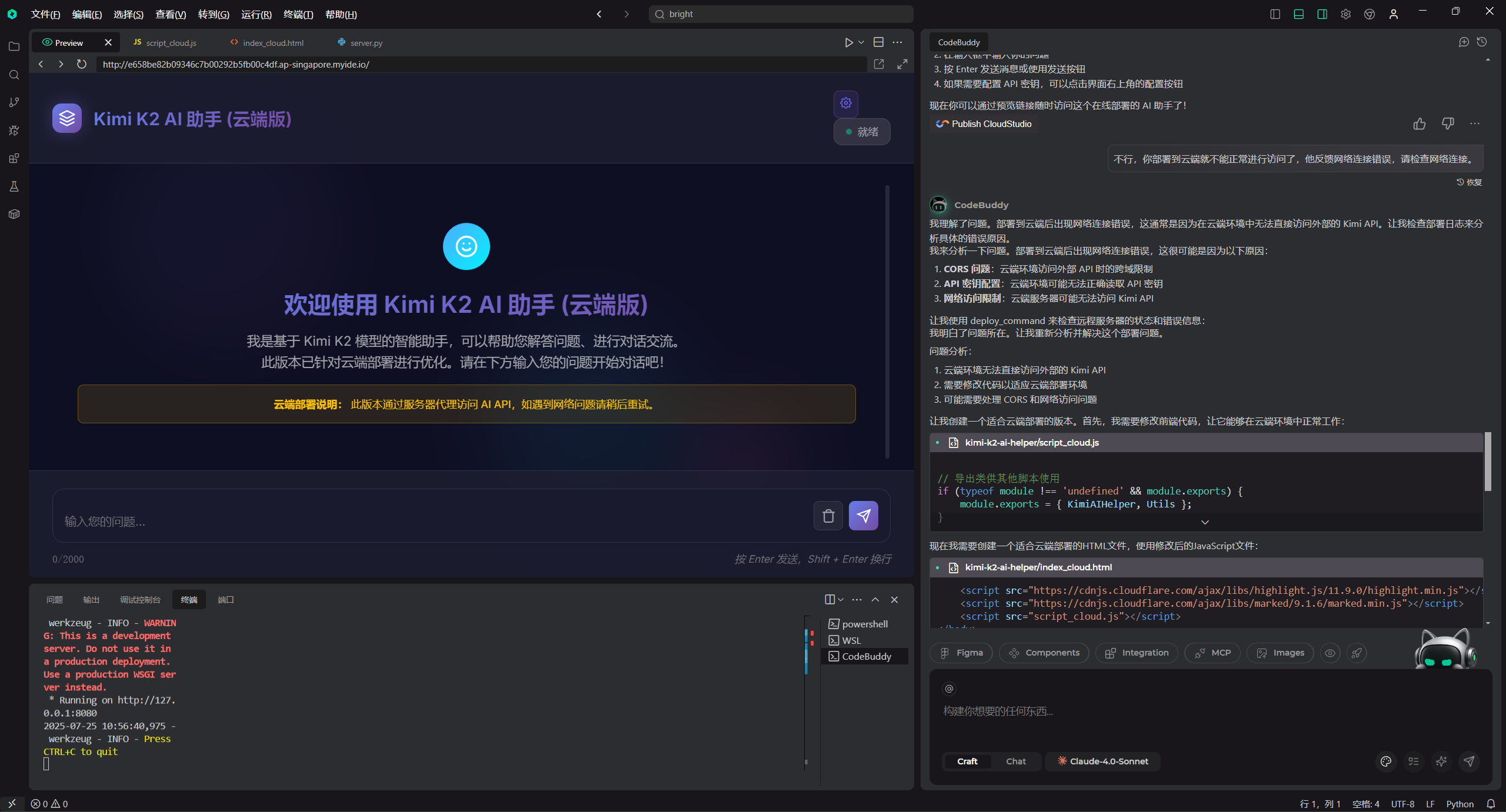This screenshot has height=812, width=1506.
Task: Open the Debug bug icon in sidebar
Action: click(x=14, y=131)
